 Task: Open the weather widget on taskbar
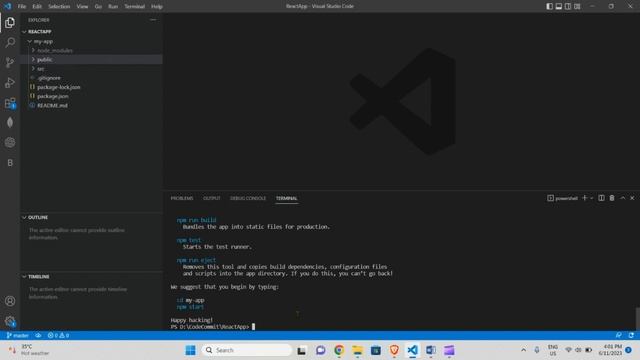click(x=29, y=350)
